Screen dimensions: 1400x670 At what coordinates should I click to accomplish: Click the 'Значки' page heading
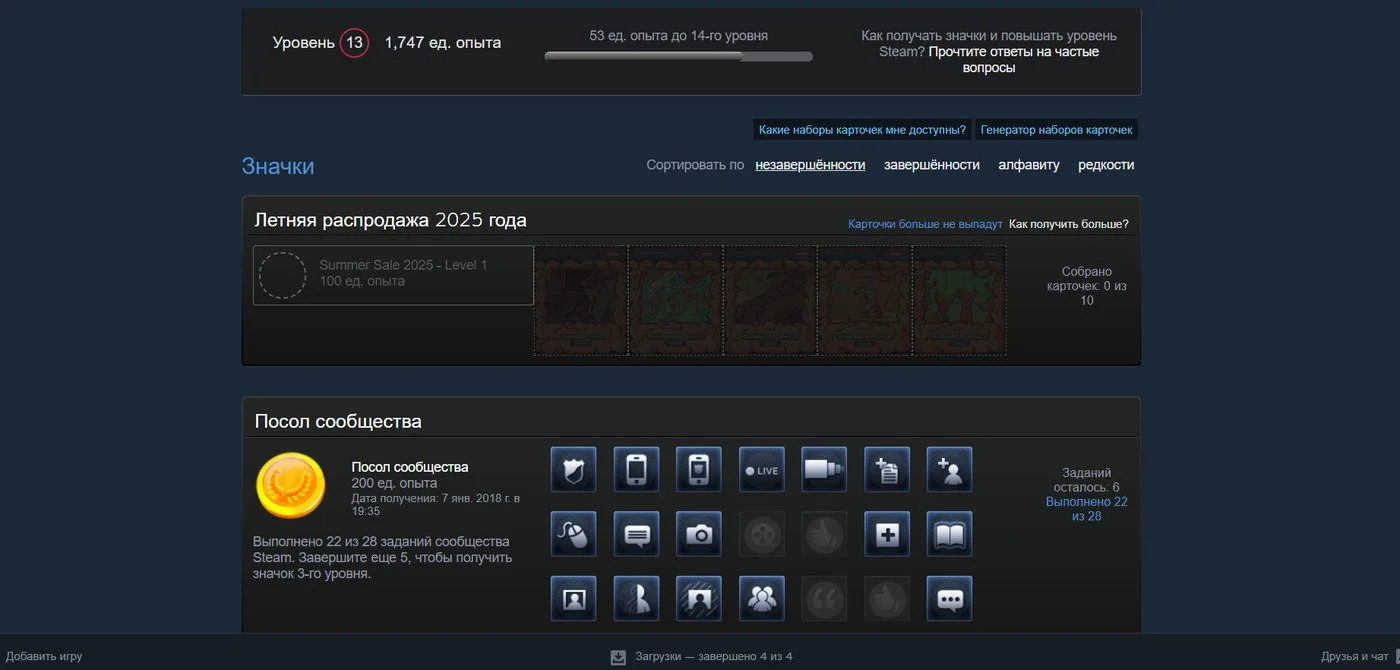pos(278,166)
